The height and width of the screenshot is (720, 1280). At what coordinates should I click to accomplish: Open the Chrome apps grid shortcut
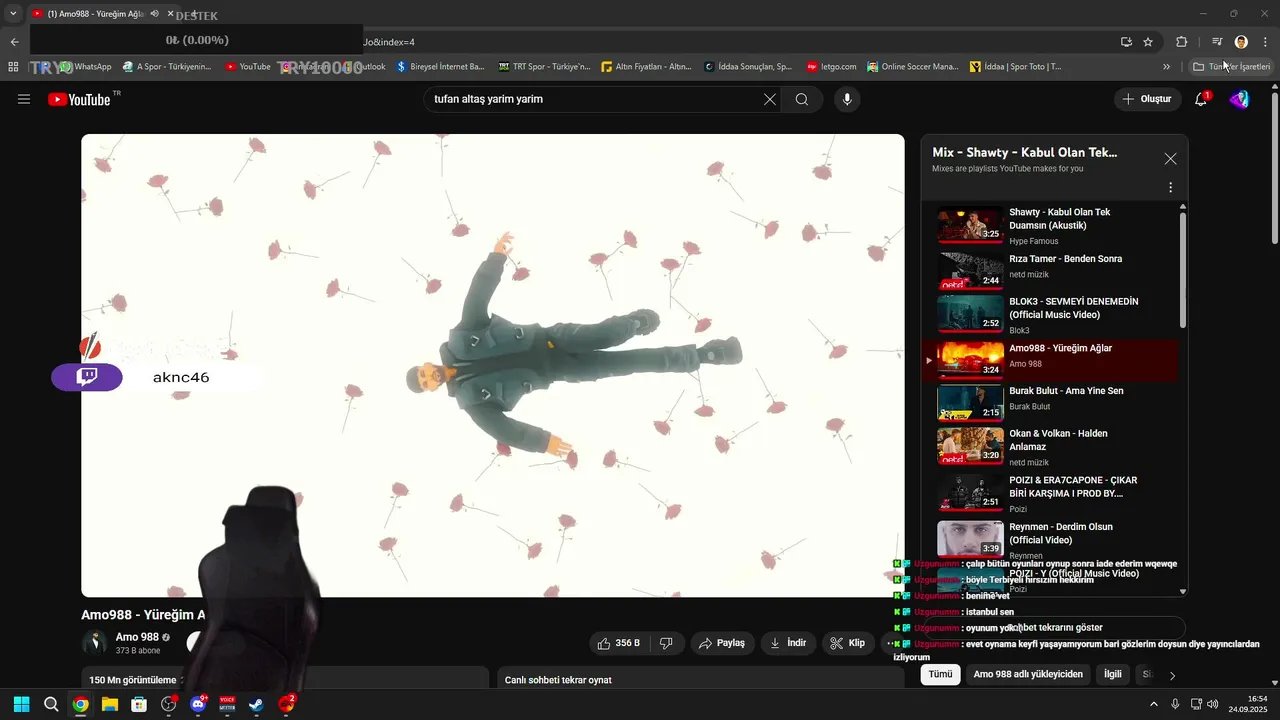click(x=13, y=67)
